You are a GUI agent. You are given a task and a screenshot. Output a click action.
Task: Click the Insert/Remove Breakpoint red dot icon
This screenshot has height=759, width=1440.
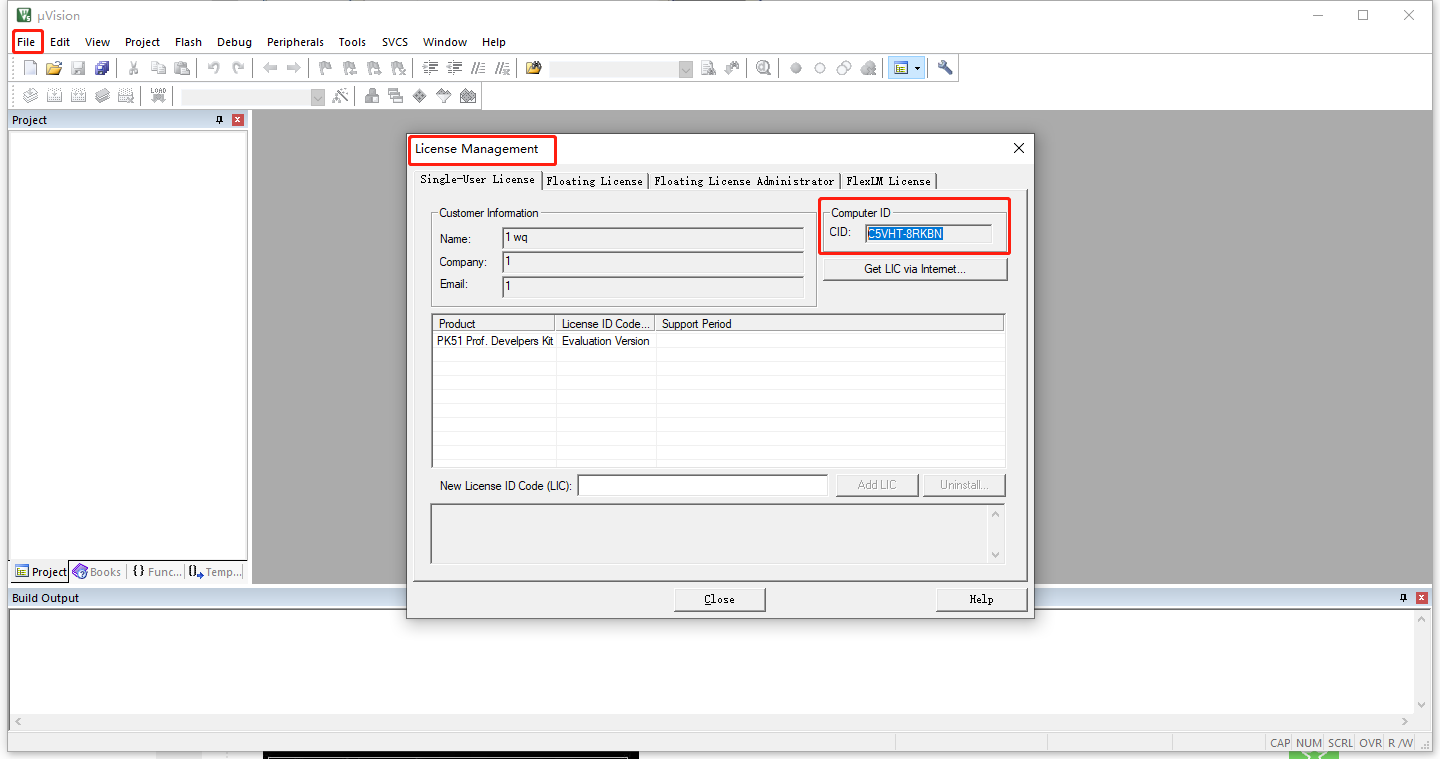(796, 68)
